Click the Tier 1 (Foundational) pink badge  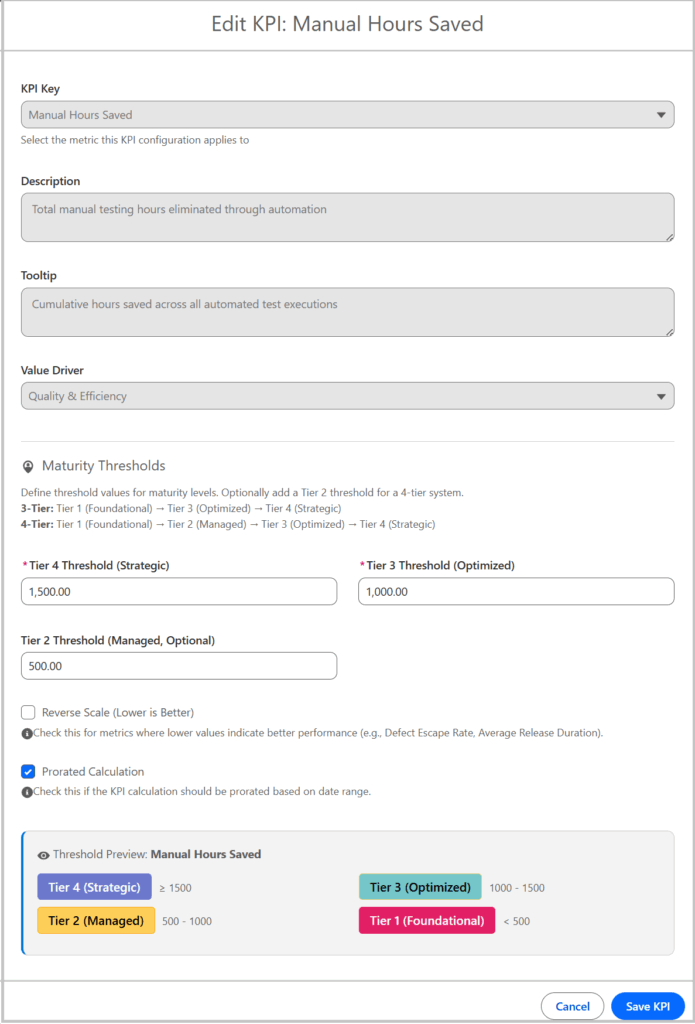pos(427,921)
